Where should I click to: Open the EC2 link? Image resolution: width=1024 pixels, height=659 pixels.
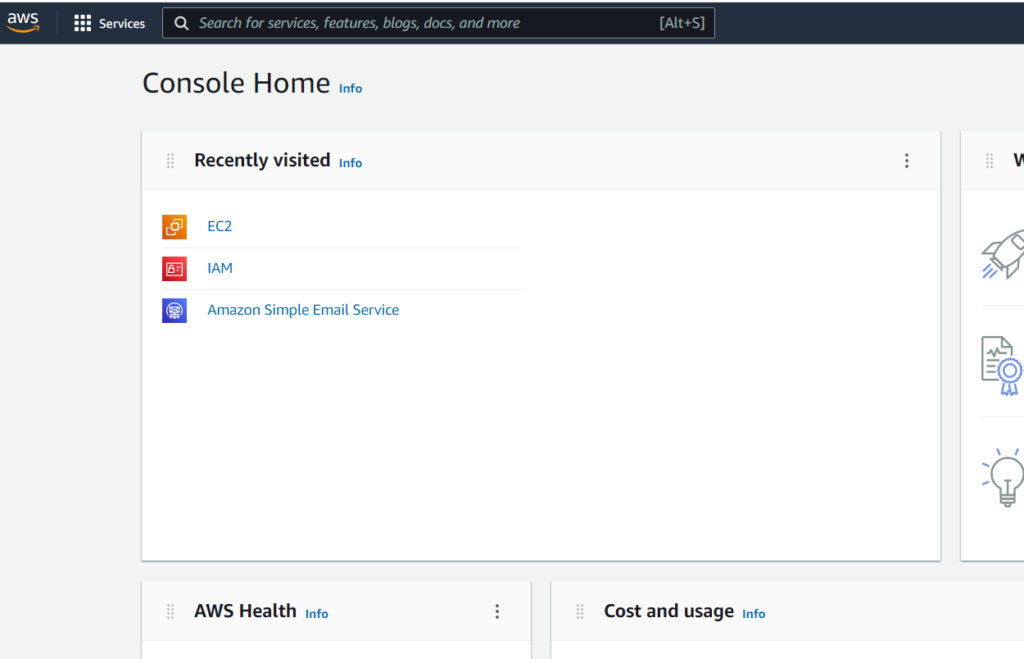219,226
